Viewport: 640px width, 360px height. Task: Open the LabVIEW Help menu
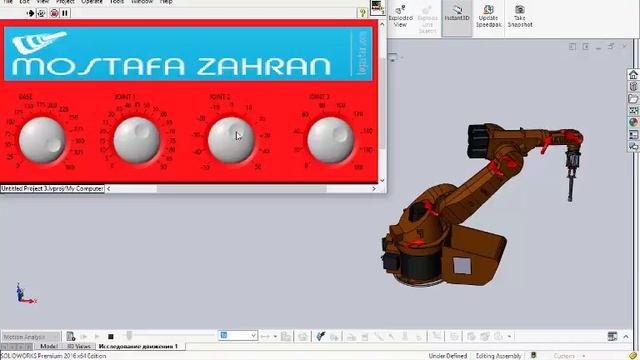click(x=166, y=2)
